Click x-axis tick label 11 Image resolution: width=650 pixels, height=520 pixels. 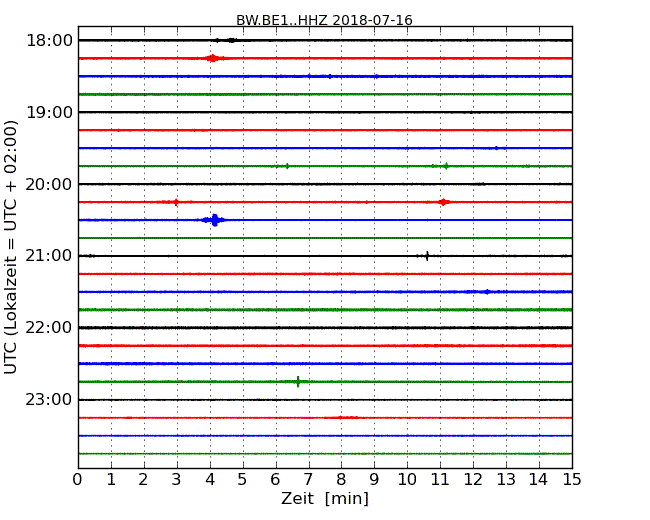440,480
